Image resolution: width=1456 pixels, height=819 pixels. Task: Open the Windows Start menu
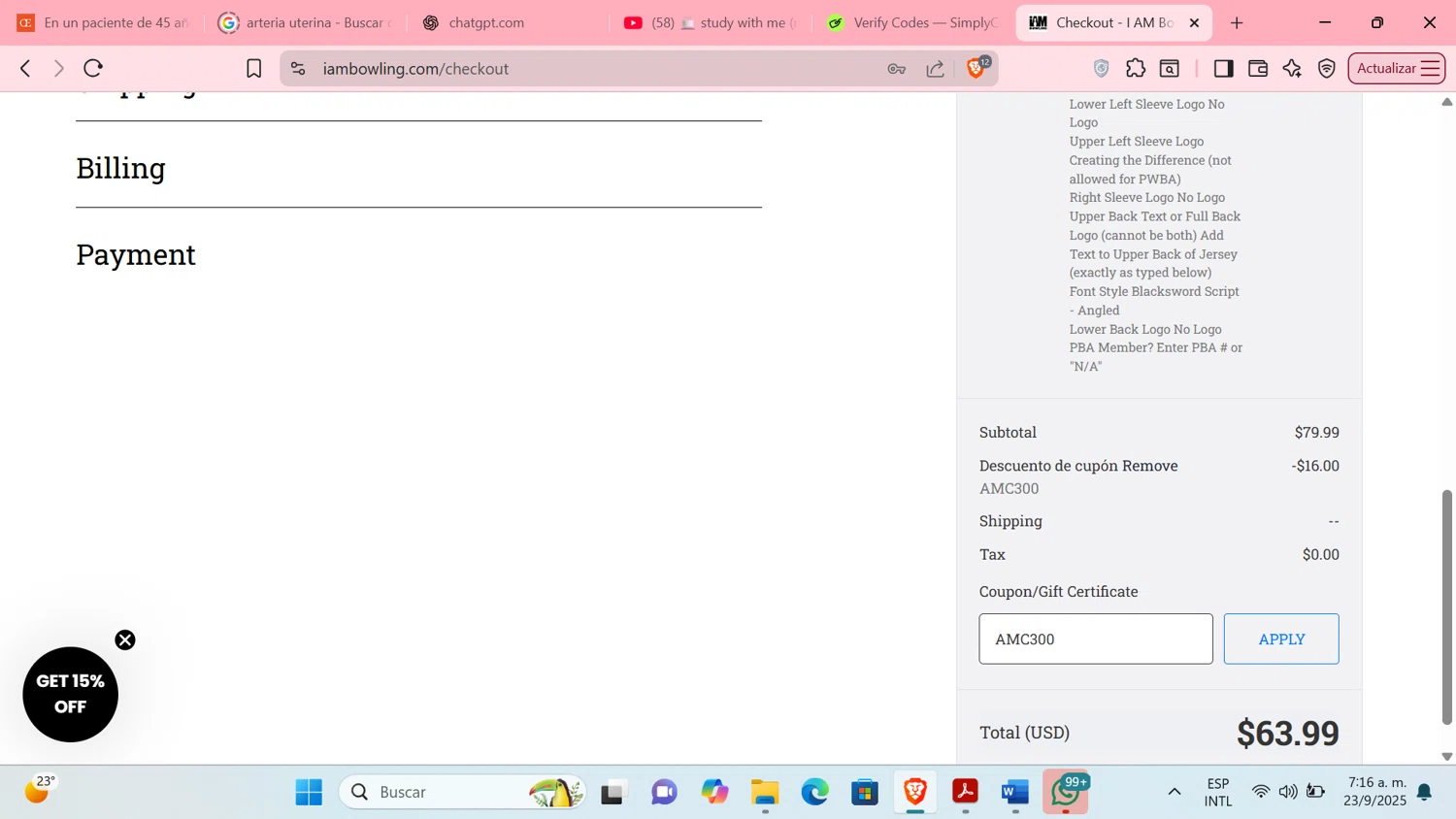pyautogui.click(x=309, y=792)
